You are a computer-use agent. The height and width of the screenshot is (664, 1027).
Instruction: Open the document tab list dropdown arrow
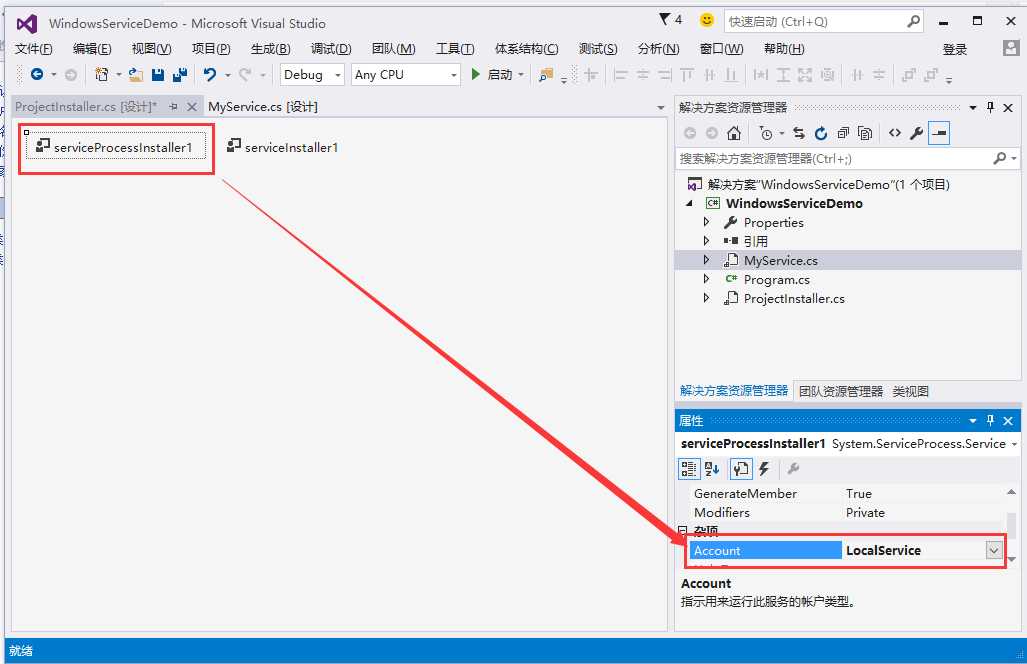pos(660,107)
